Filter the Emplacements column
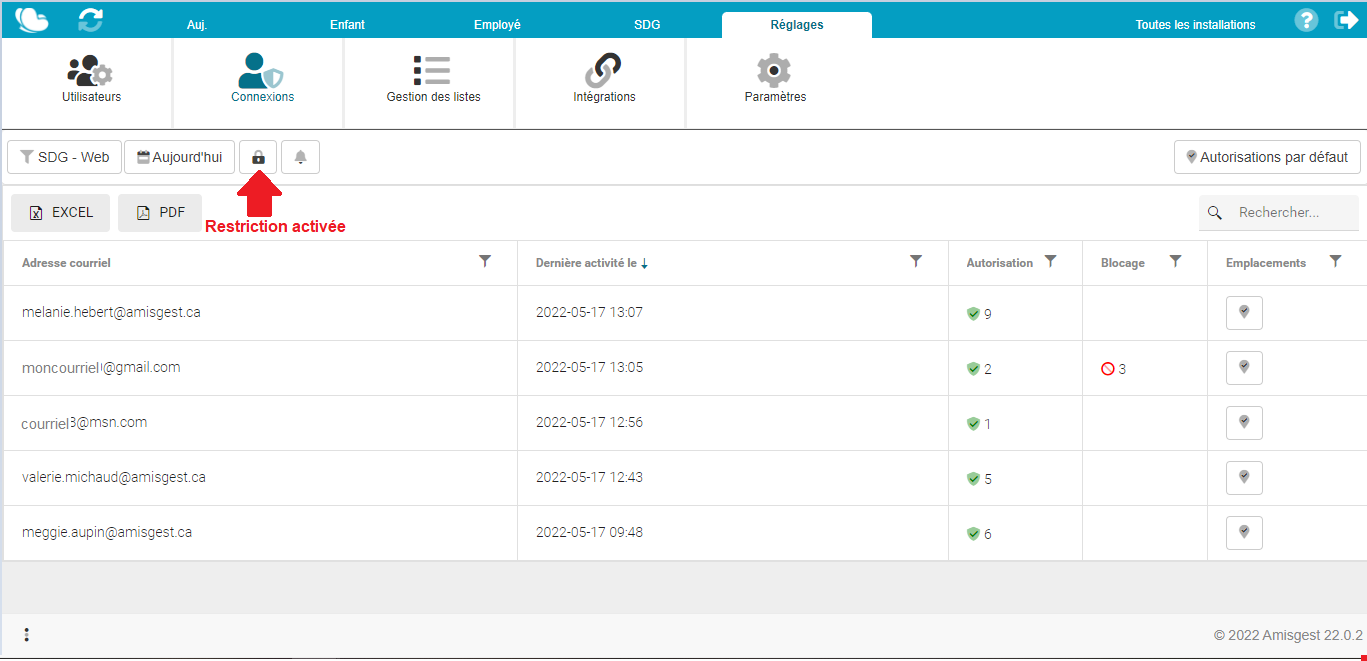1367x661 pixels. click(1335, 261)
